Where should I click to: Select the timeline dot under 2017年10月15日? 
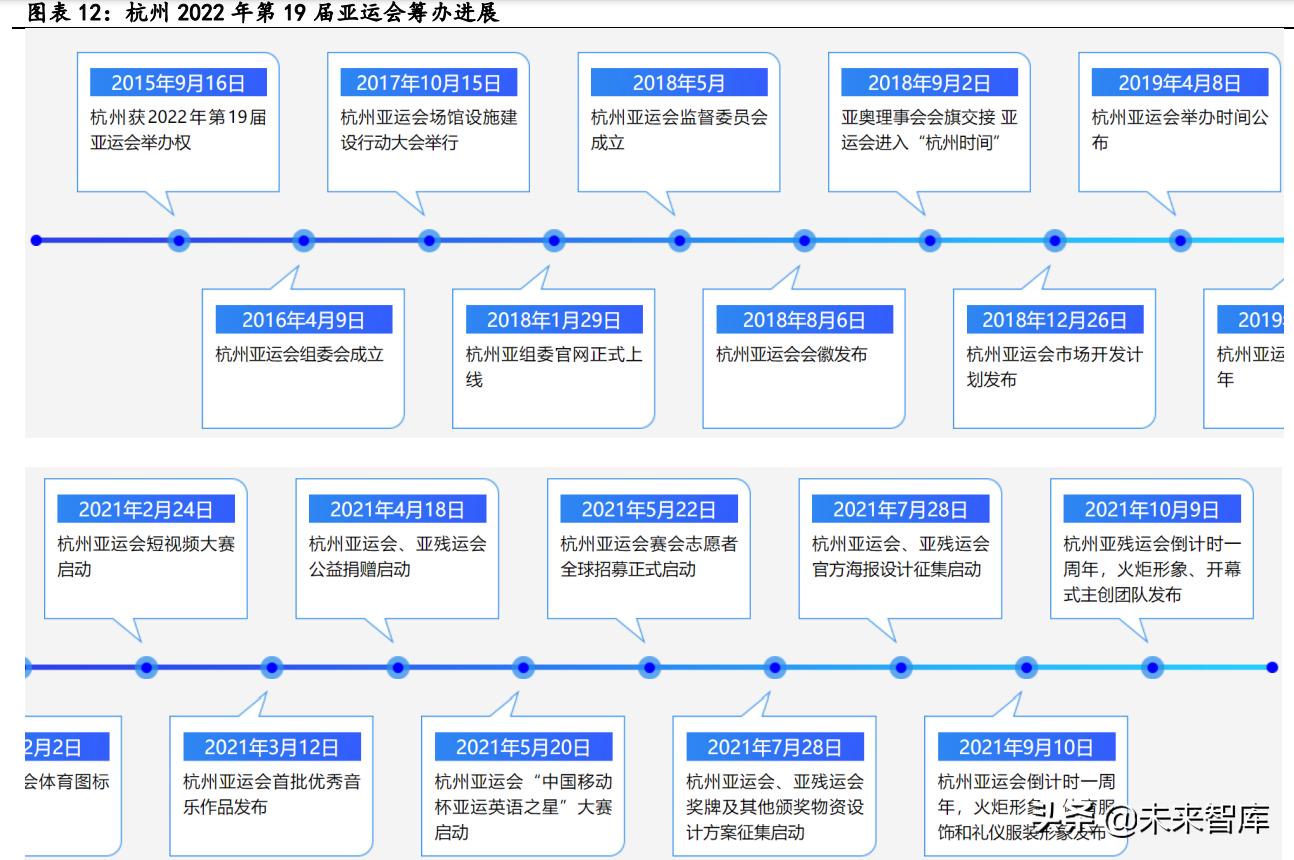coord(429,240)
